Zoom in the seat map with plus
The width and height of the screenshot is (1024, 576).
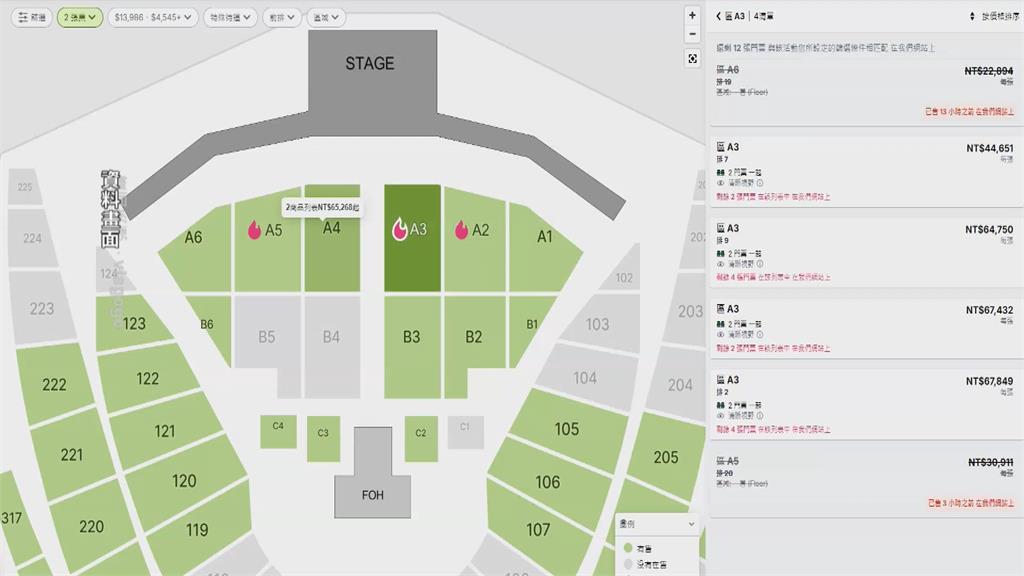(692, 16)
